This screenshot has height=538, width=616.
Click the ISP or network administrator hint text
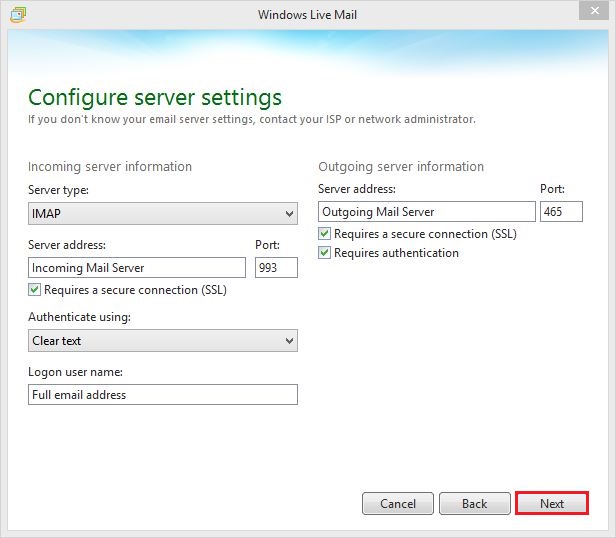pyautogui.click(x=252, y=119)
